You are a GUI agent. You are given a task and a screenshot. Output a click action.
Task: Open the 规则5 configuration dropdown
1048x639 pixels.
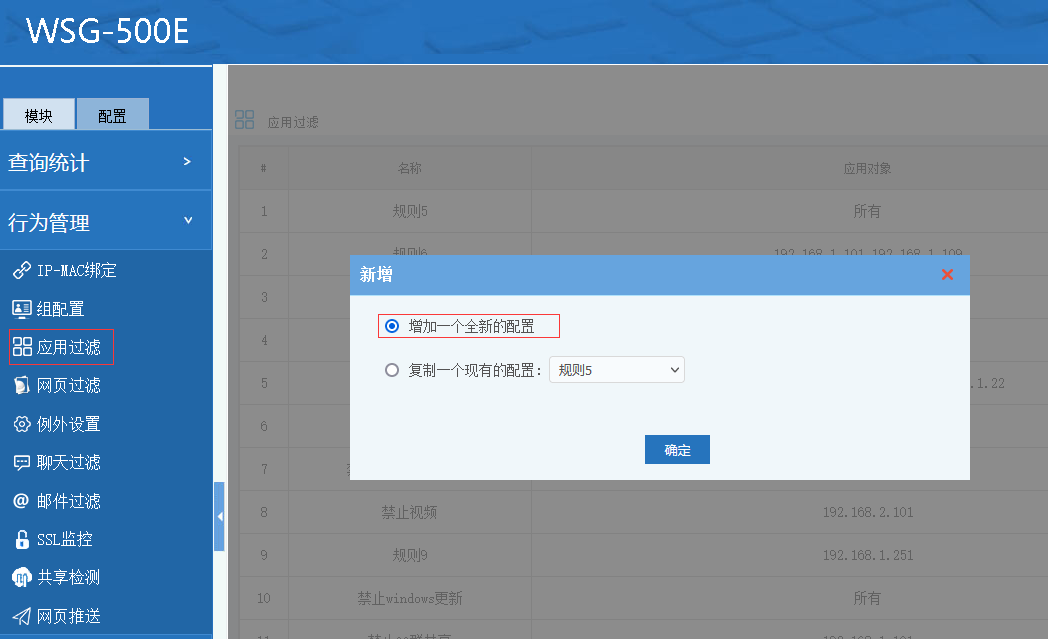point(616,370)
